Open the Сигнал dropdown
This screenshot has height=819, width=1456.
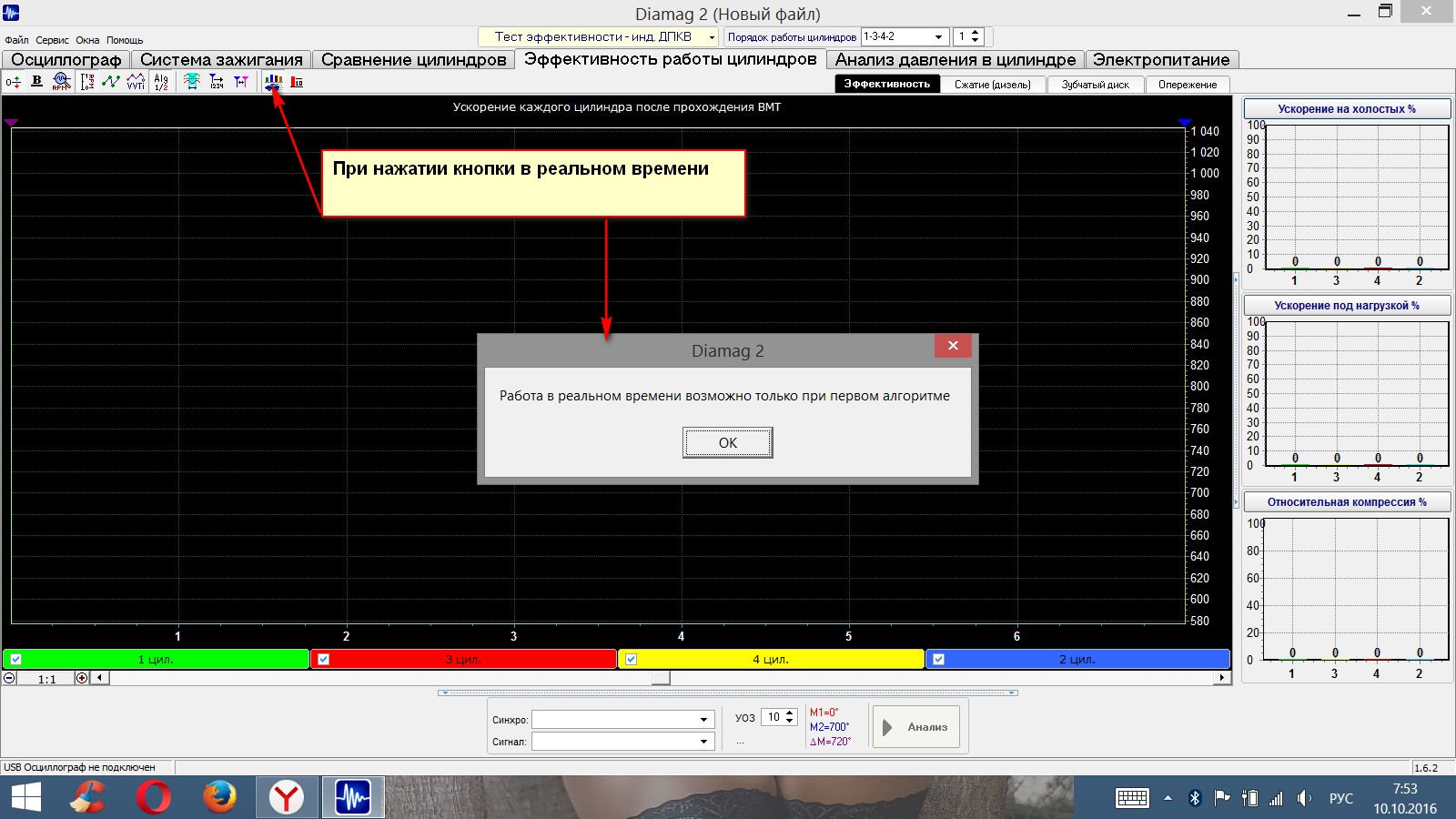pyautogui.click(x=622, y=742)
